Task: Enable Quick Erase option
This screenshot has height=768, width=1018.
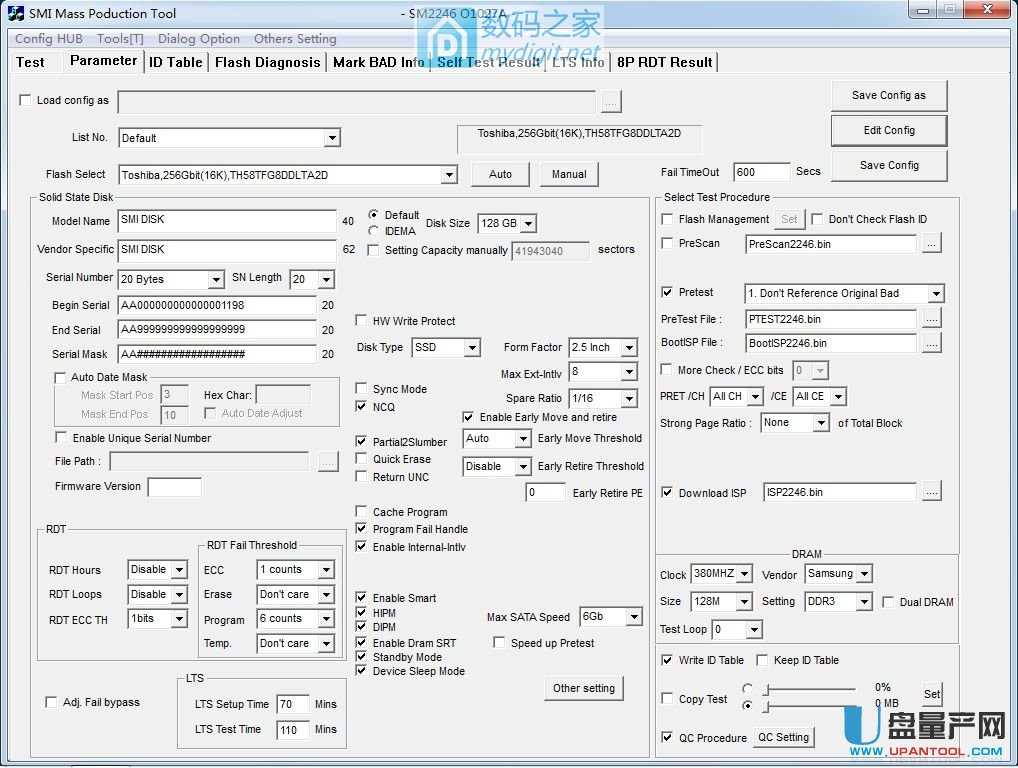Action: (x=362, y=459)
